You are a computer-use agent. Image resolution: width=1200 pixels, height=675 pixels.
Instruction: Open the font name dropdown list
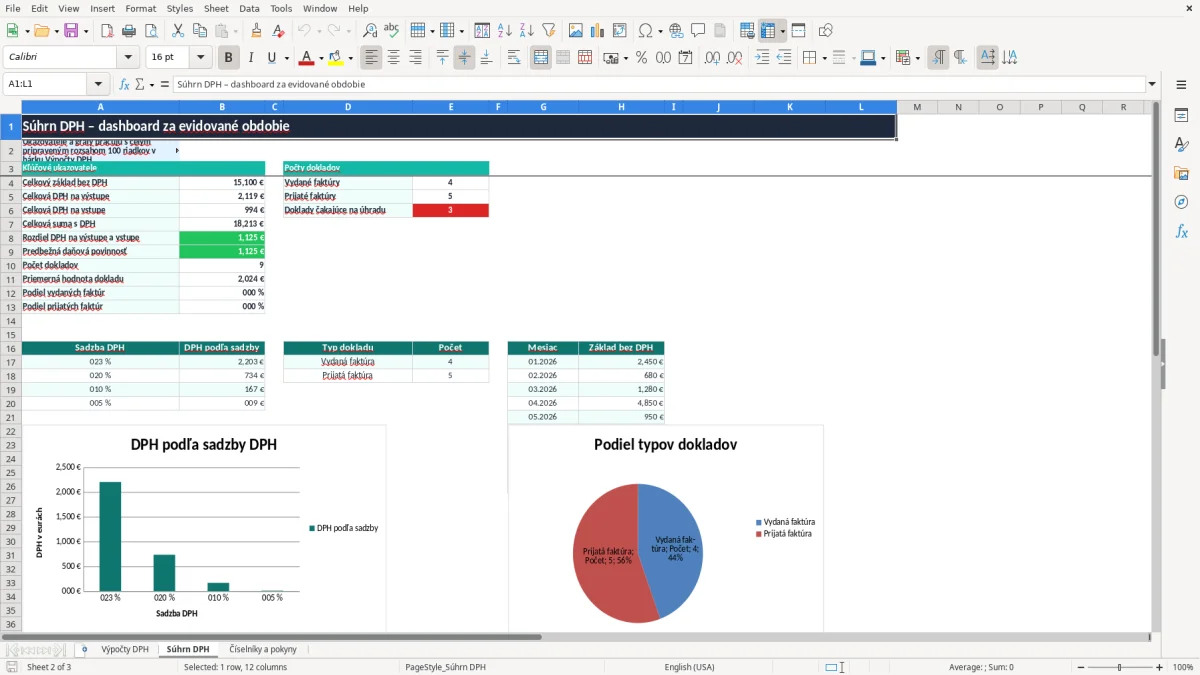pyautogui.click(x=127, y=58)
